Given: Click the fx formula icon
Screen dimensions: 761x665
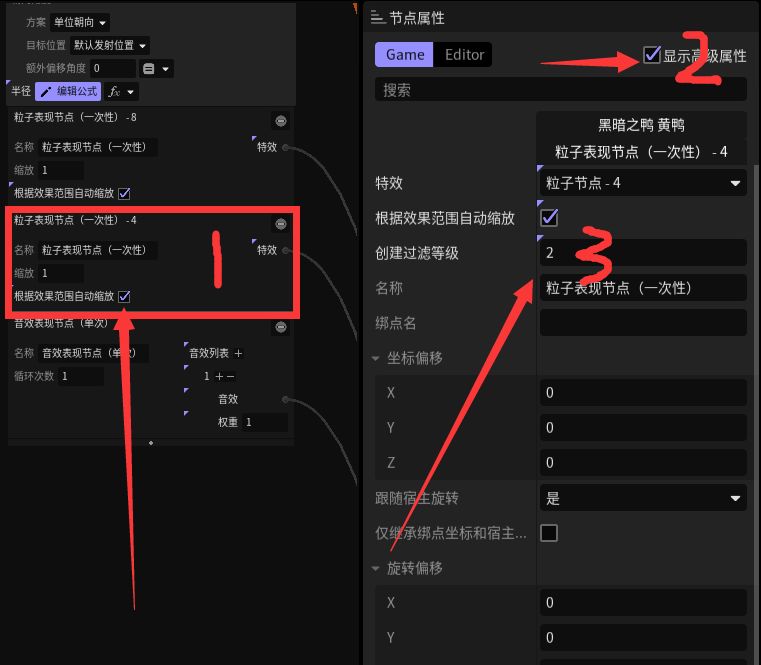Looking at the screenshot, I should [x=114, y=91].
